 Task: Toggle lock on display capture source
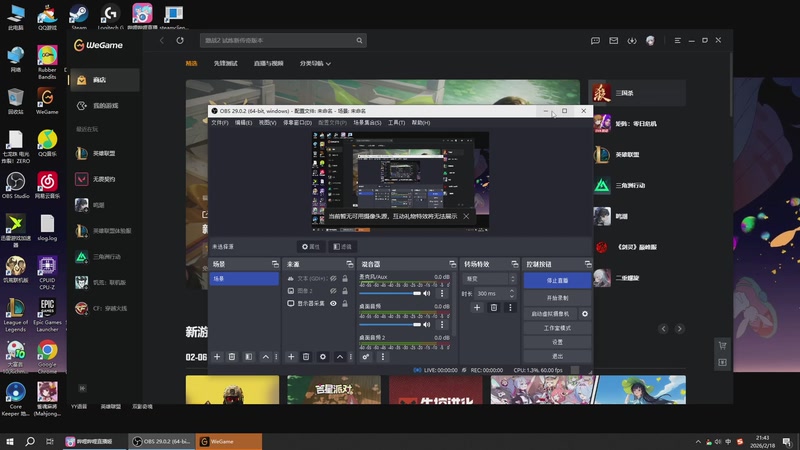tap(345, 304)
